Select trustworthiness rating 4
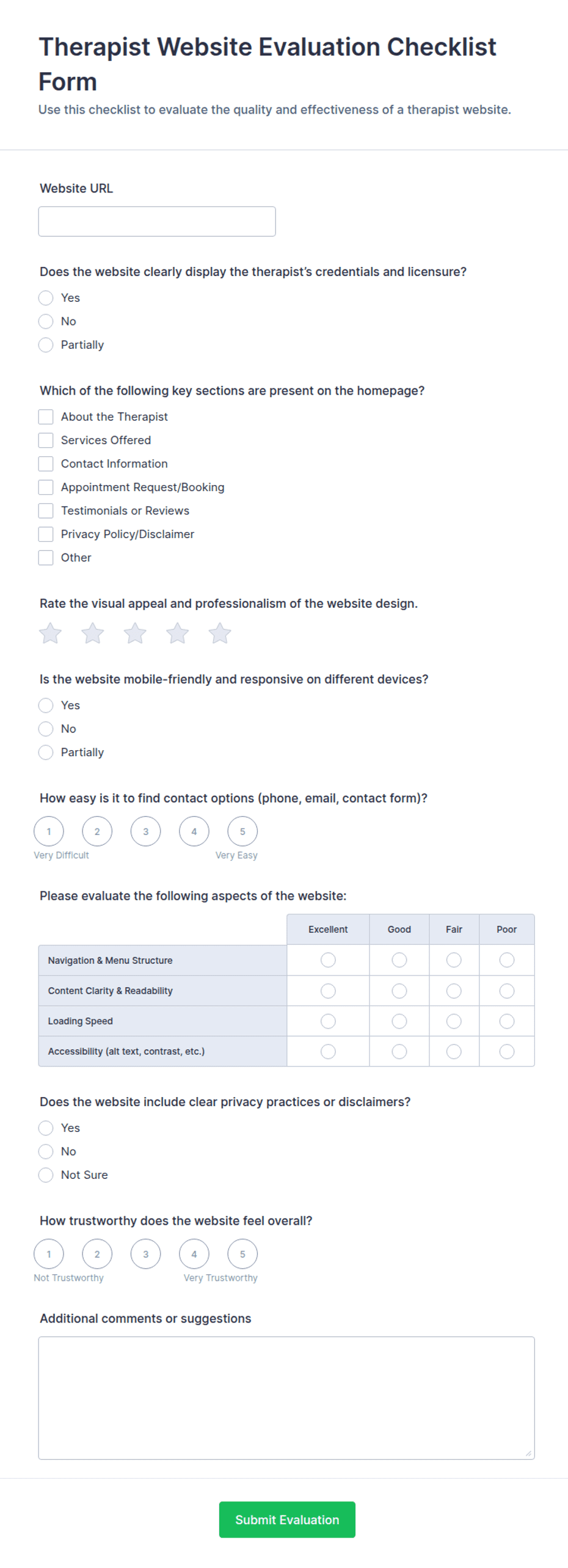This screenshot has height=1568, width=568. tap(194, 1253)
